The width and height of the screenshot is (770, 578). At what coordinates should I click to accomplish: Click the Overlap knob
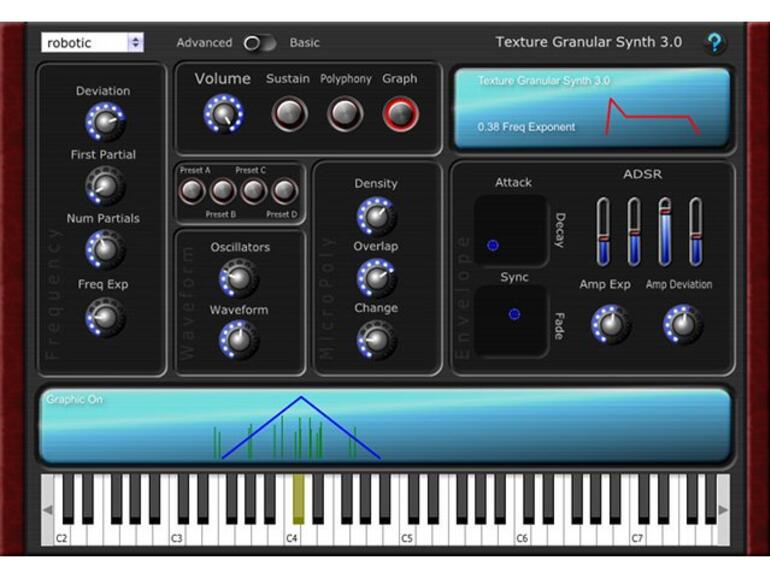[x=377, y=278]
